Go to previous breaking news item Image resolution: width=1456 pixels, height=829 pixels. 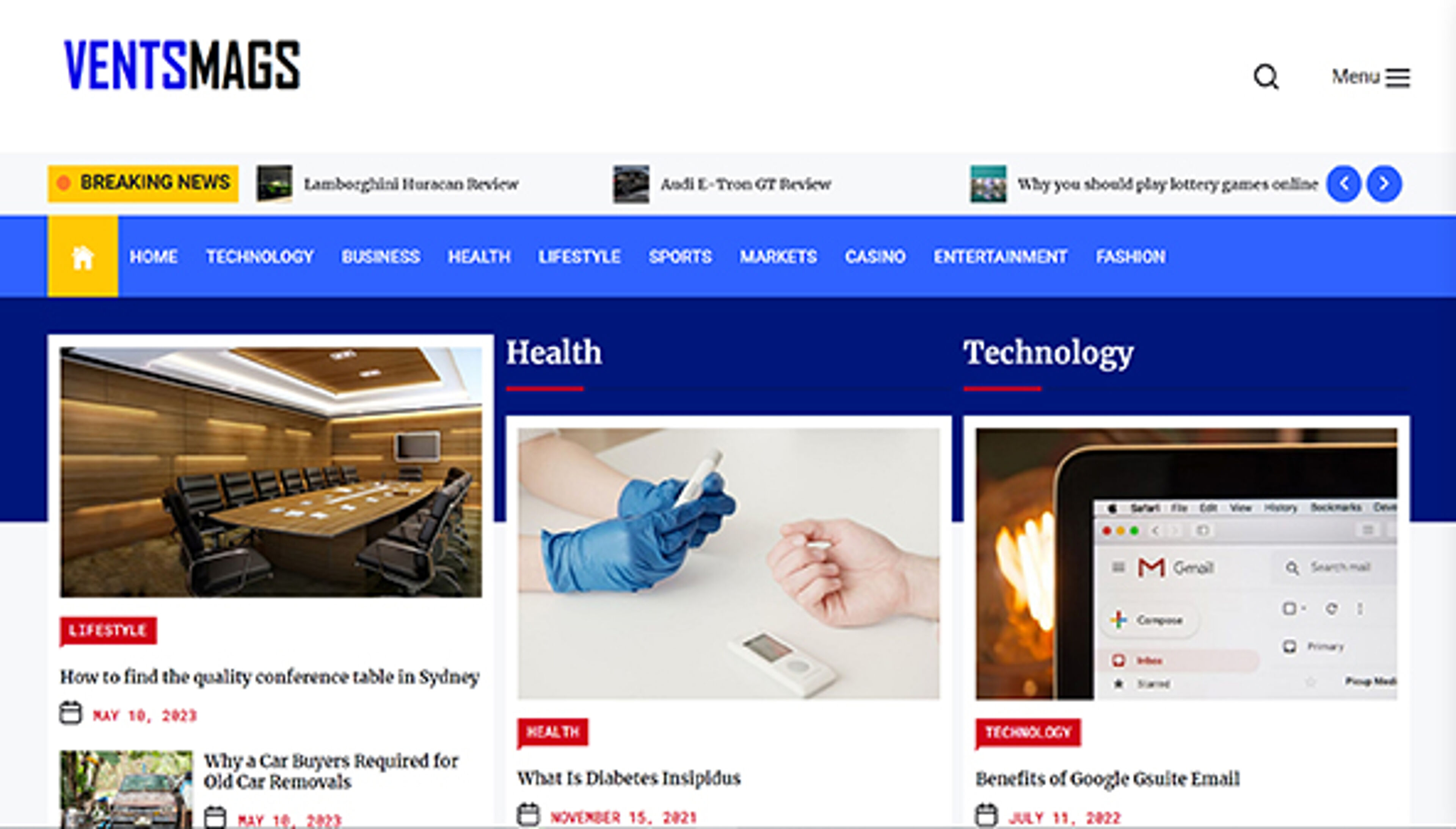(x=1344, y=184)
